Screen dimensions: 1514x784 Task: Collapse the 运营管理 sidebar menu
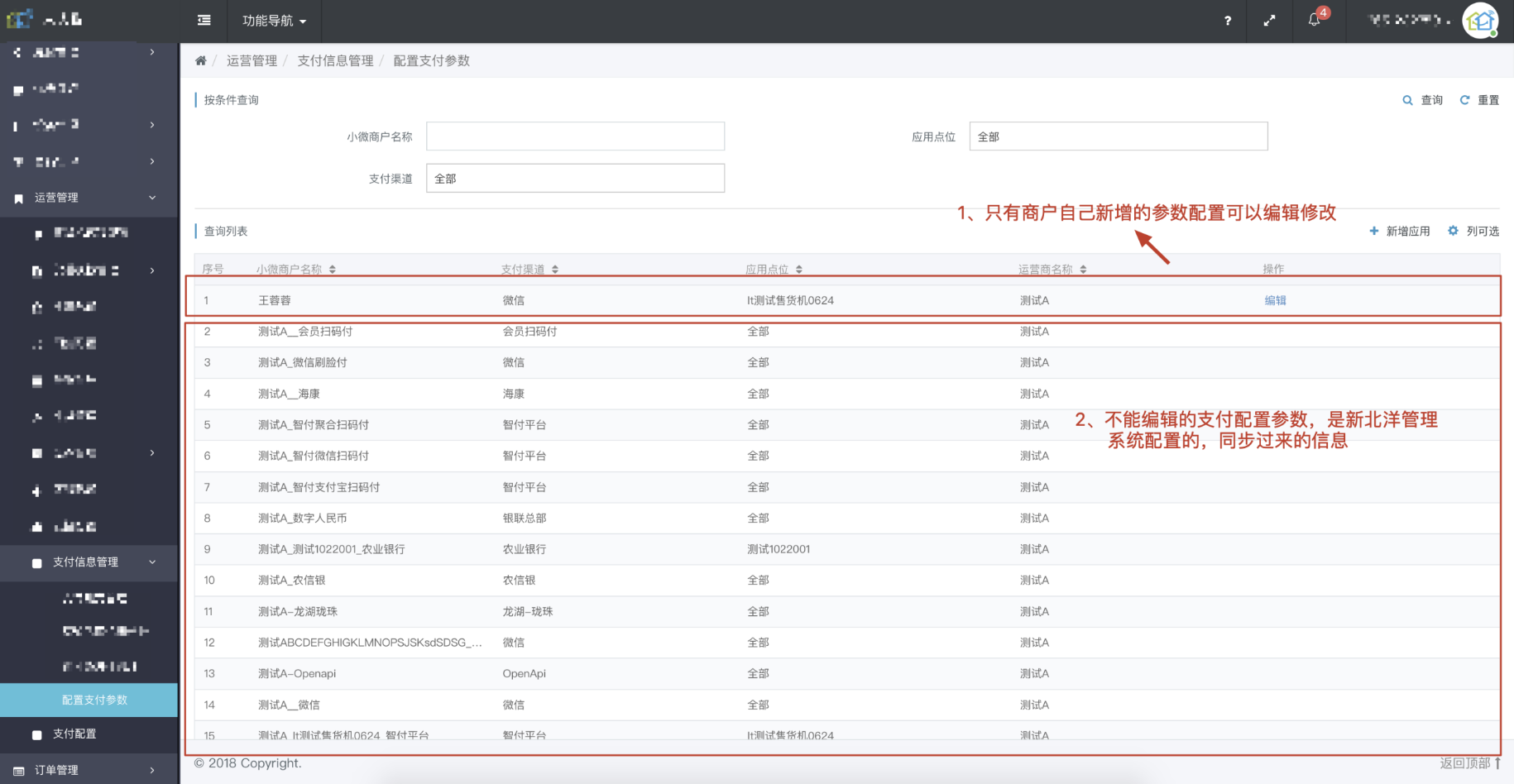pyautogui.click(x=89, y=198)
